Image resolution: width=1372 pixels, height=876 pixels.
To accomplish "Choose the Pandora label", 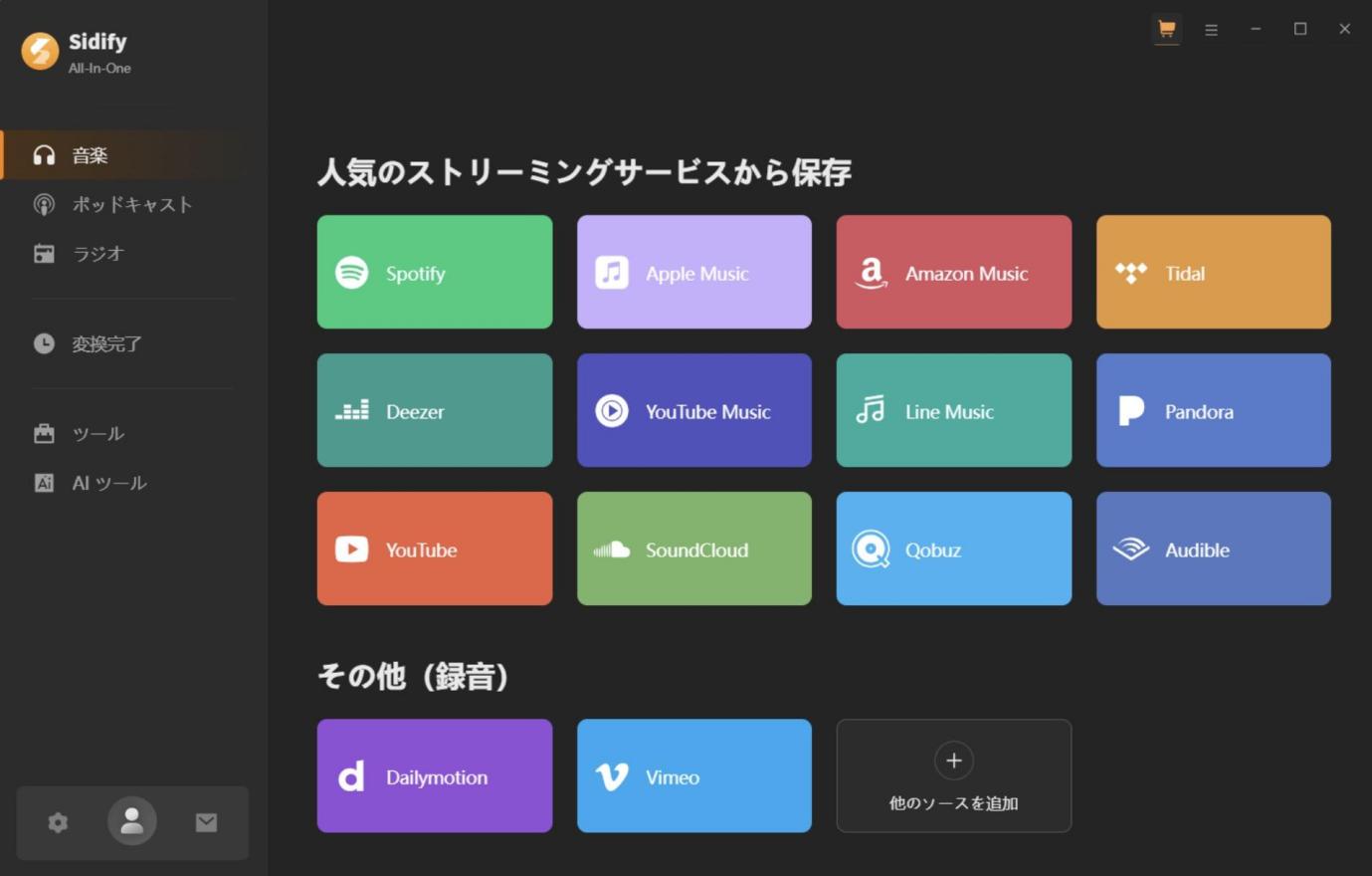I will coord(1199,412).
